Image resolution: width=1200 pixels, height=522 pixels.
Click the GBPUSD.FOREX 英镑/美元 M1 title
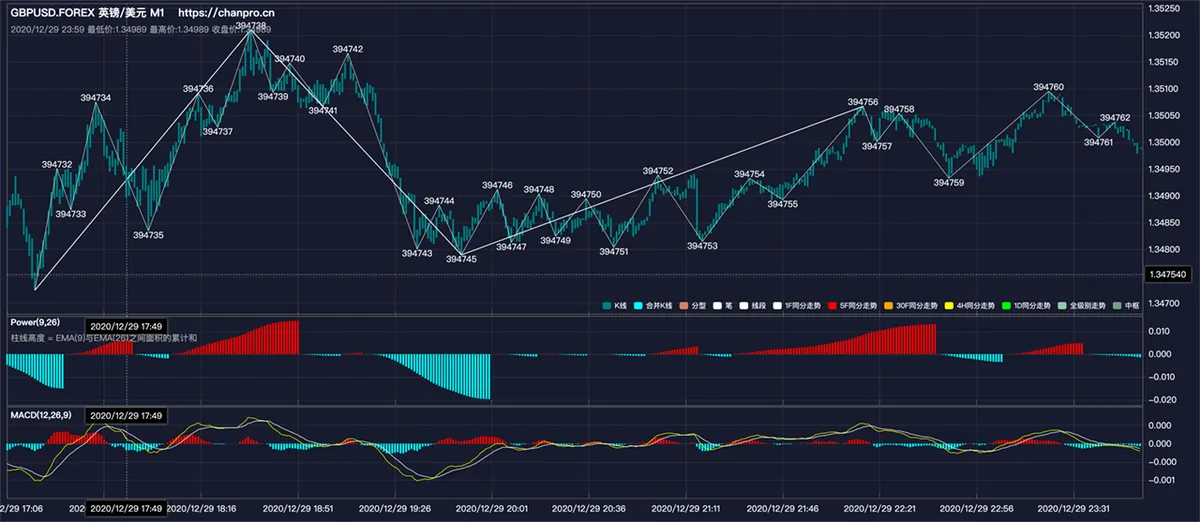88,13
